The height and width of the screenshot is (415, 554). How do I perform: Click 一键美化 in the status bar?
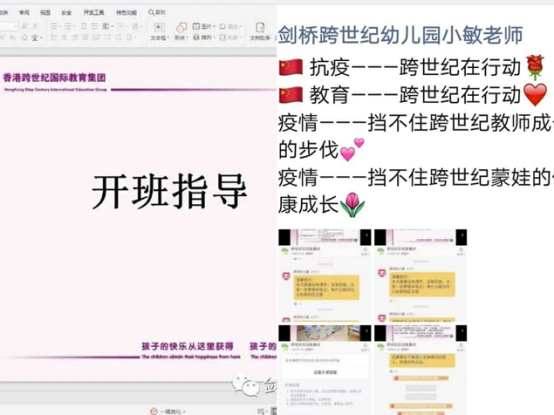(x=168, y=411)
